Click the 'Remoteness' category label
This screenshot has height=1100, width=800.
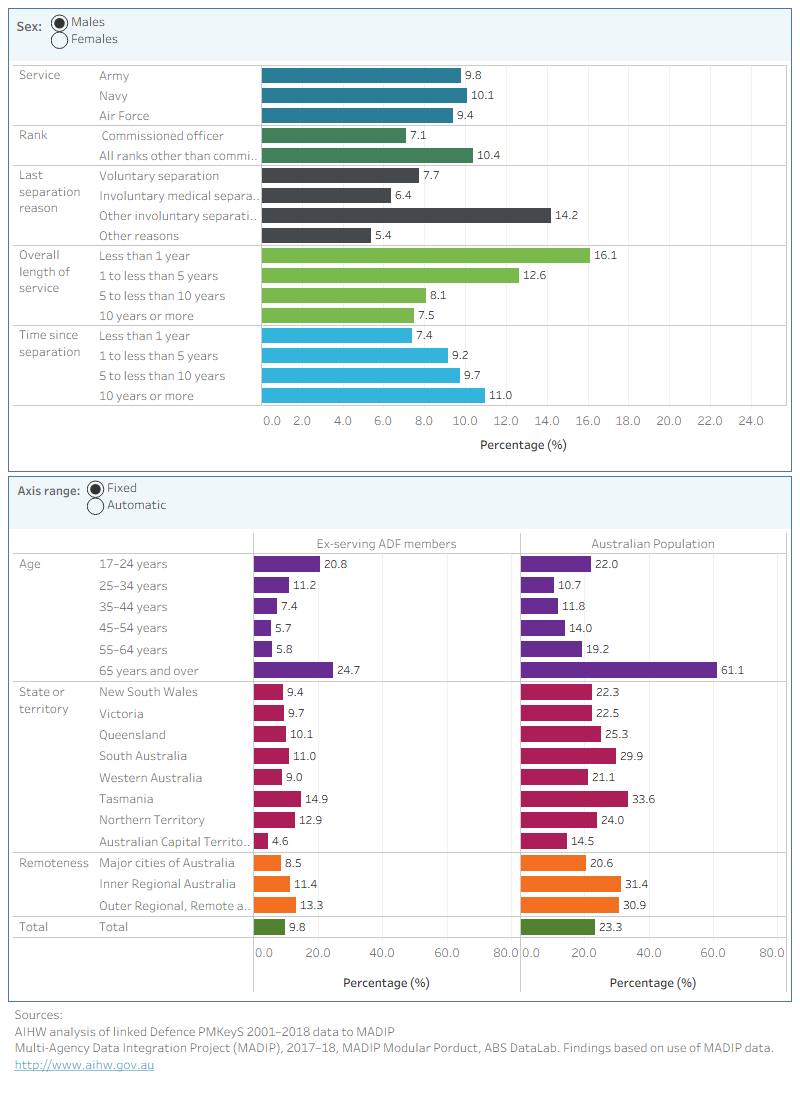tap(53, 863)
